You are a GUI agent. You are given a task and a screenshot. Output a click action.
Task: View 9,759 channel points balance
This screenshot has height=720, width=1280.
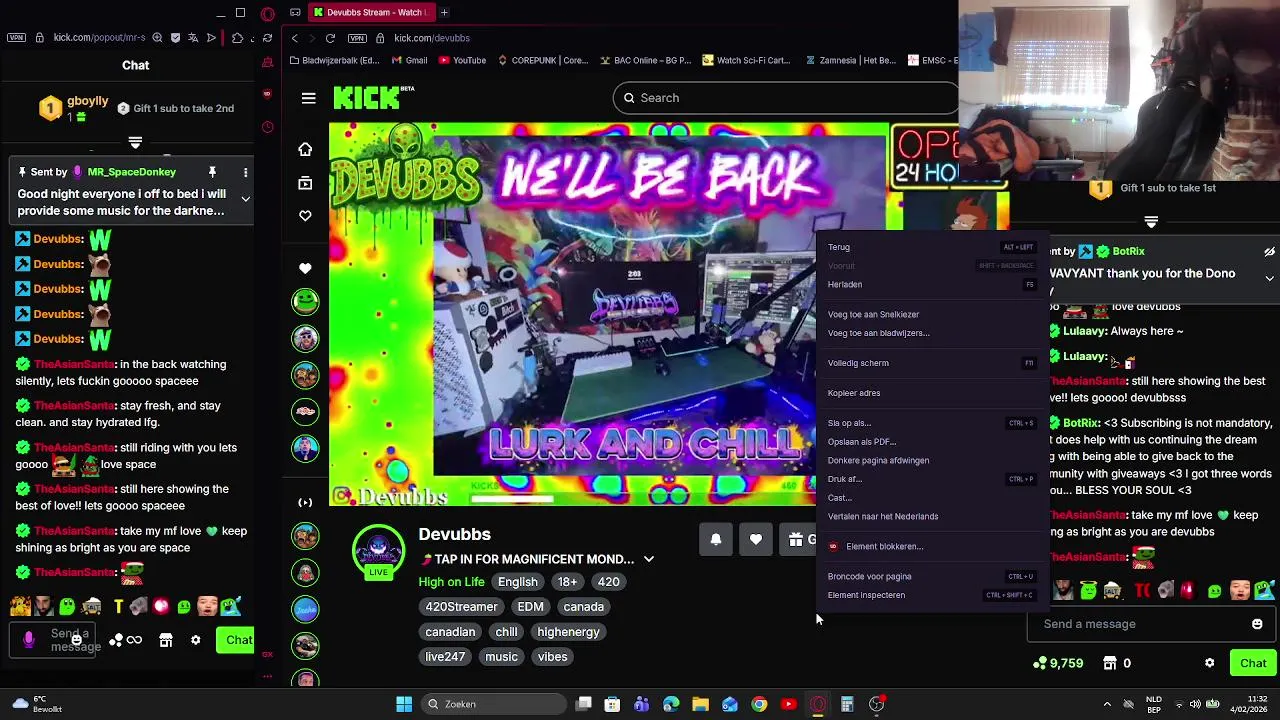pyautogui.click(x=1058, y=663)
